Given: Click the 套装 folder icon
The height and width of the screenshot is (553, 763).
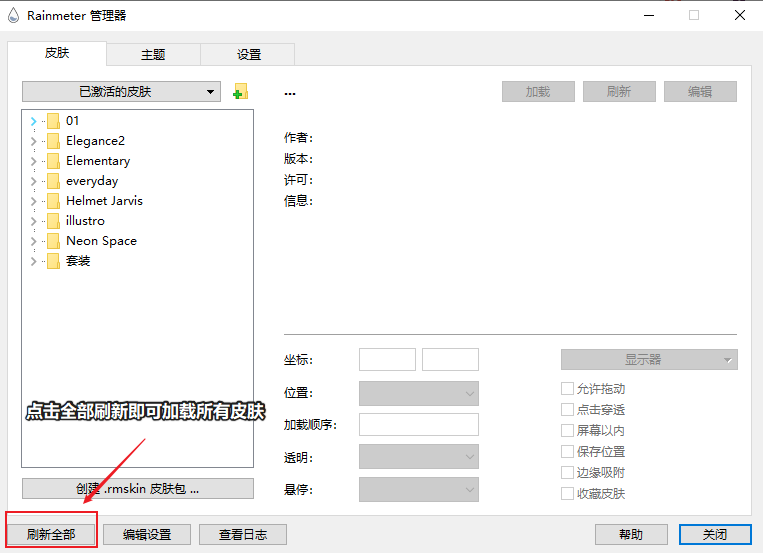Looking at the screenshot, I should pos(54,261).
